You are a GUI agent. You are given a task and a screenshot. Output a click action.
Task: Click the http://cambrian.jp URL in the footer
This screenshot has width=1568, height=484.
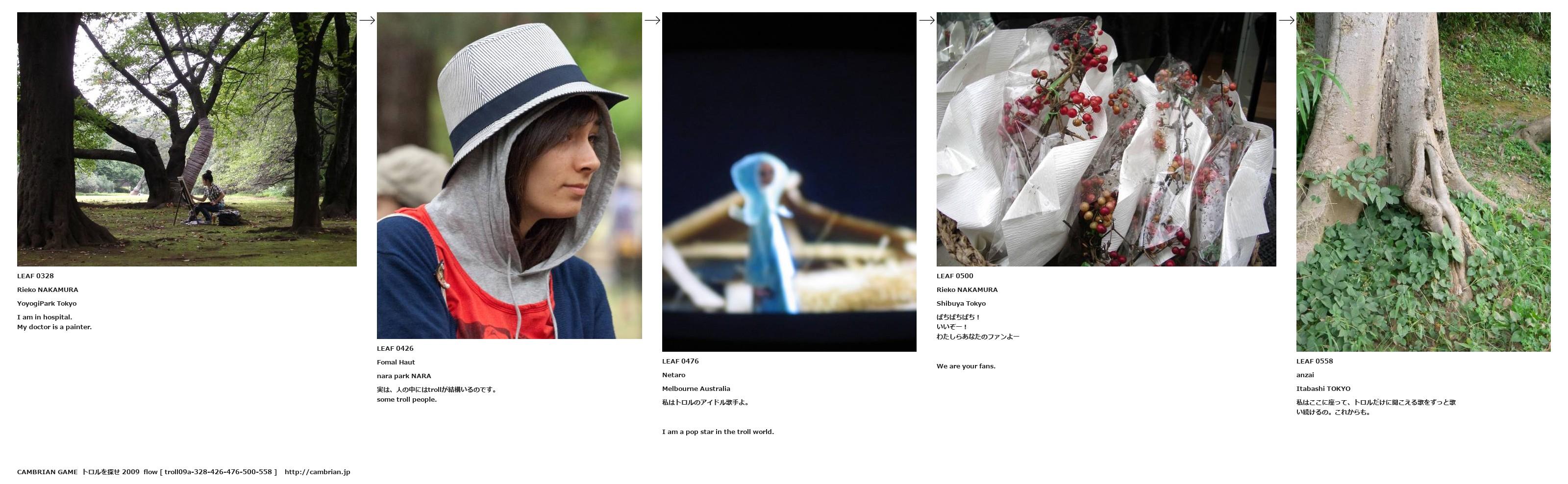(x=317, y=472)
